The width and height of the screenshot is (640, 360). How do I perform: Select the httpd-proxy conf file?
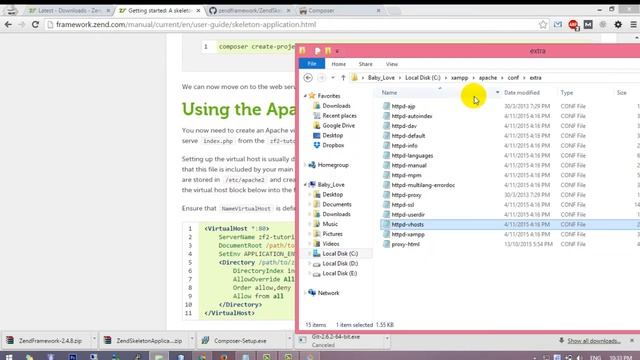pyautogui.click(x=406, y=195)
